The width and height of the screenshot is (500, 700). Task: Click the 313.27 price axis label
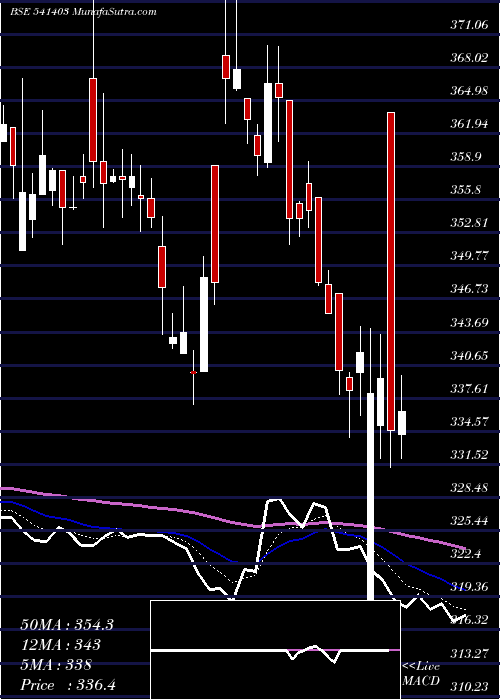click(x=469, y=654)
